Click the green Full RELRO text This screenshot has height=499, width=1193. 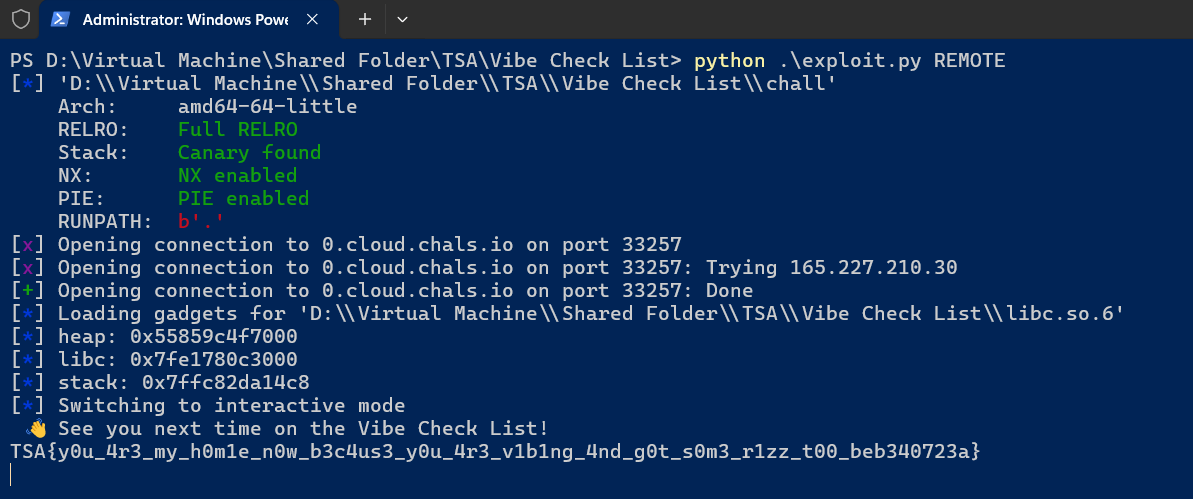238,130
